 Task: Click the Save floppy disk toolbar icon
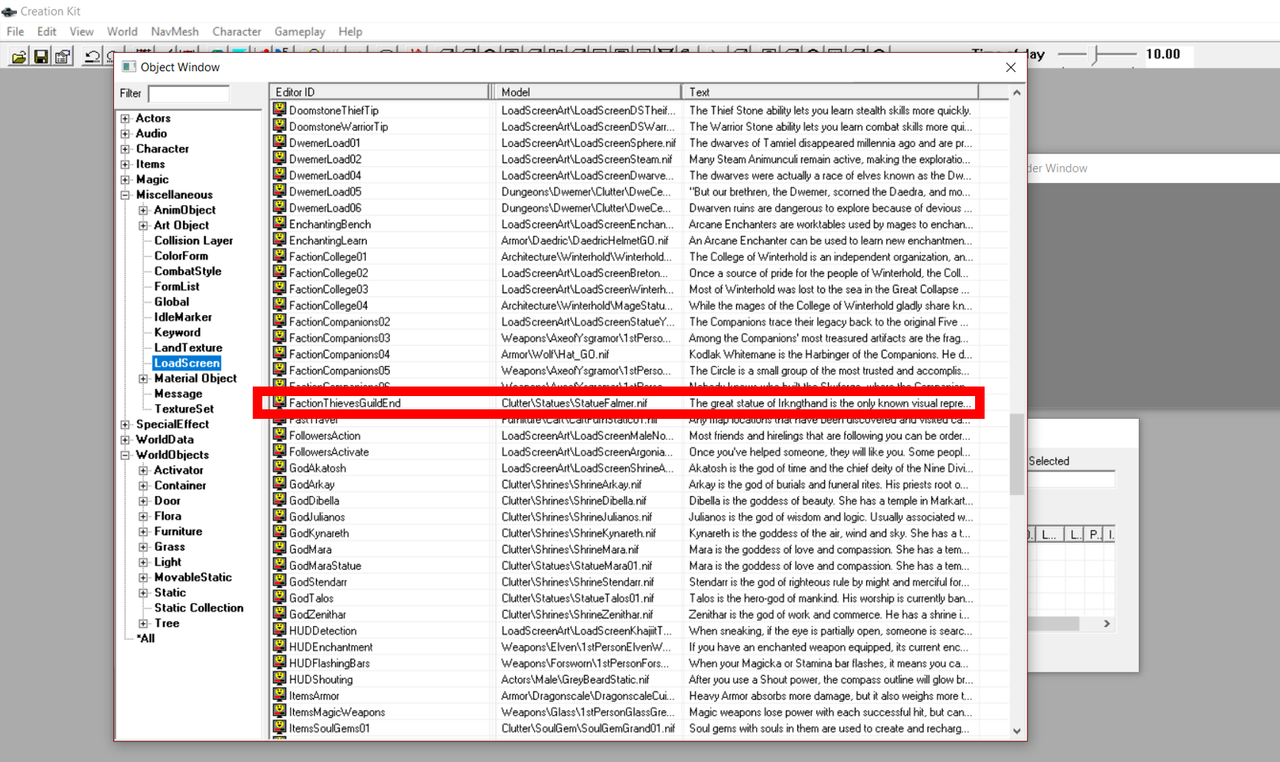tap(41, 57)
